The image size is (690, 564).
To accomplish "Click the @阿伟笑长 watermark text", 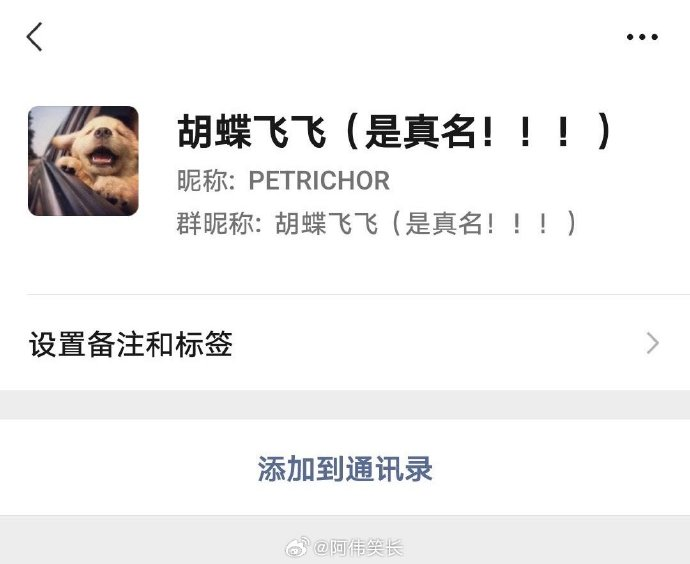I will click(x=358, y=548).
